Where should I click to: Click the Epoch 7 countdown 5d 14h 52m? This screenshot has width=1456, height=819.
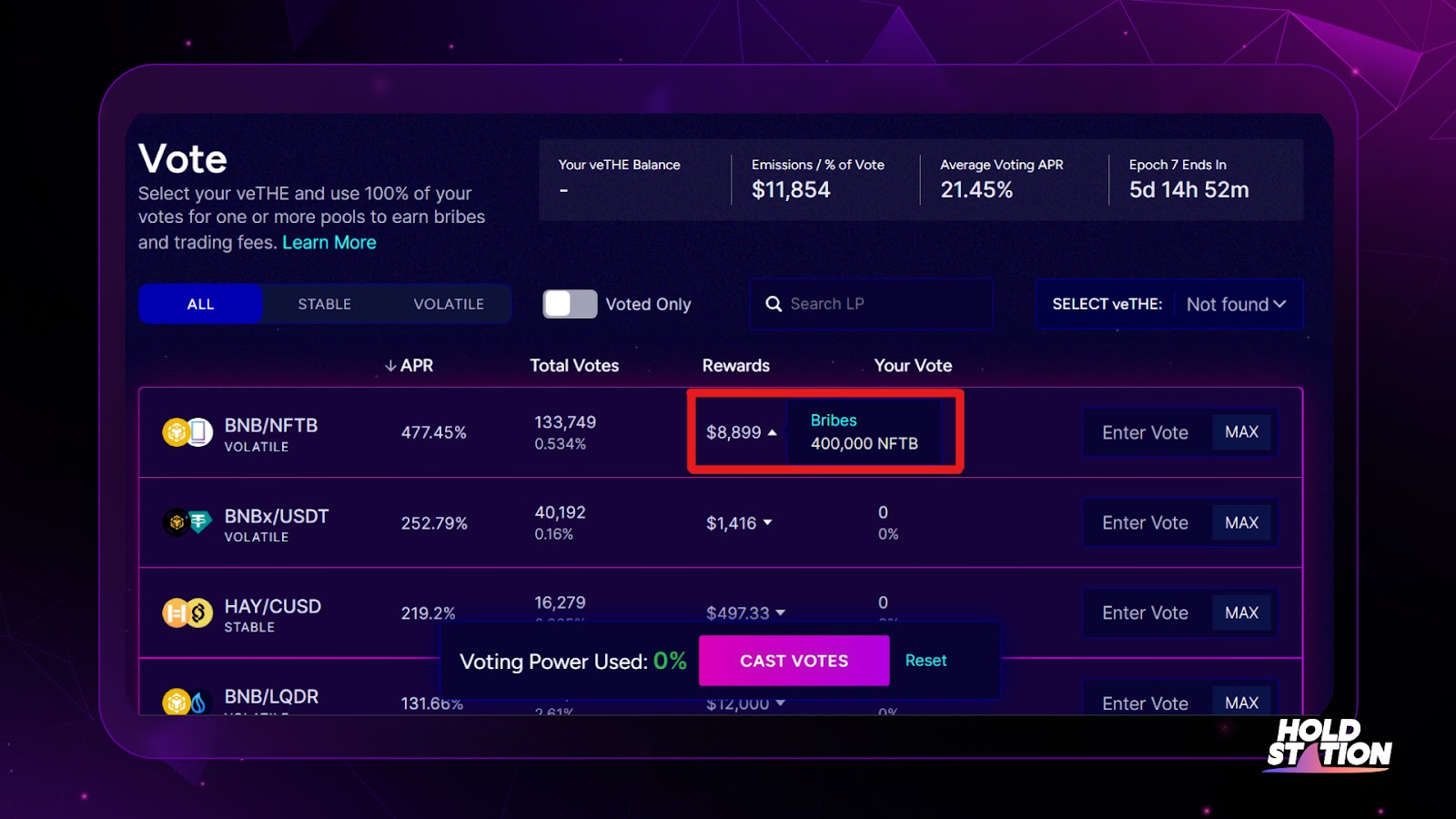click(x=1188, y=189)
